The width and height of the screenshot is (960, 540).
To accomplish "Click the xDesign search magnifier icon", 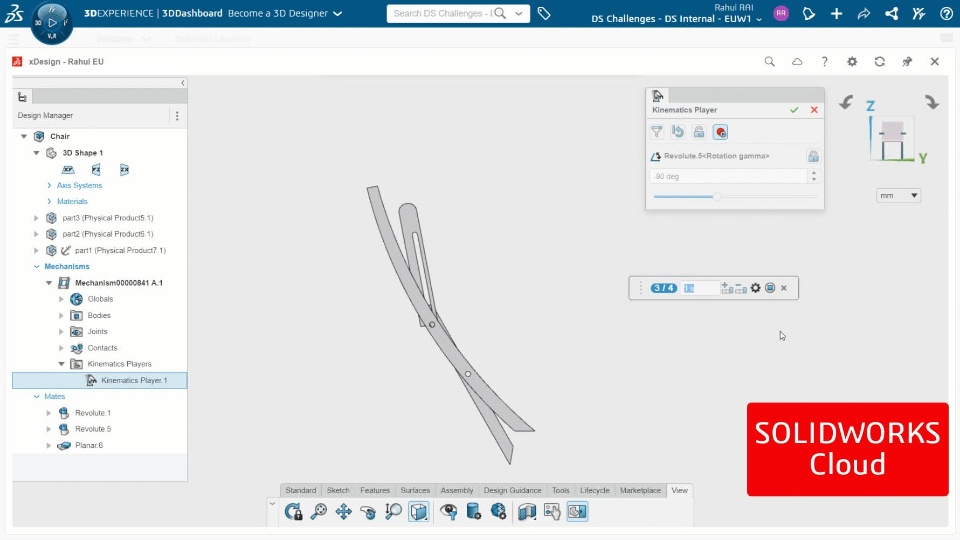I will [x=770, y=61].
